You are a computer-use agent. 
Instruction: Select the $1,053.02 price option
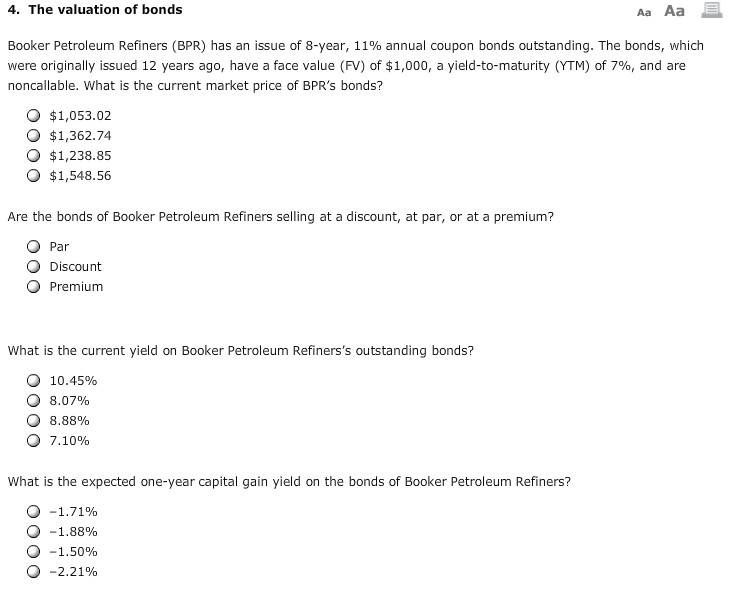point(33,115)
